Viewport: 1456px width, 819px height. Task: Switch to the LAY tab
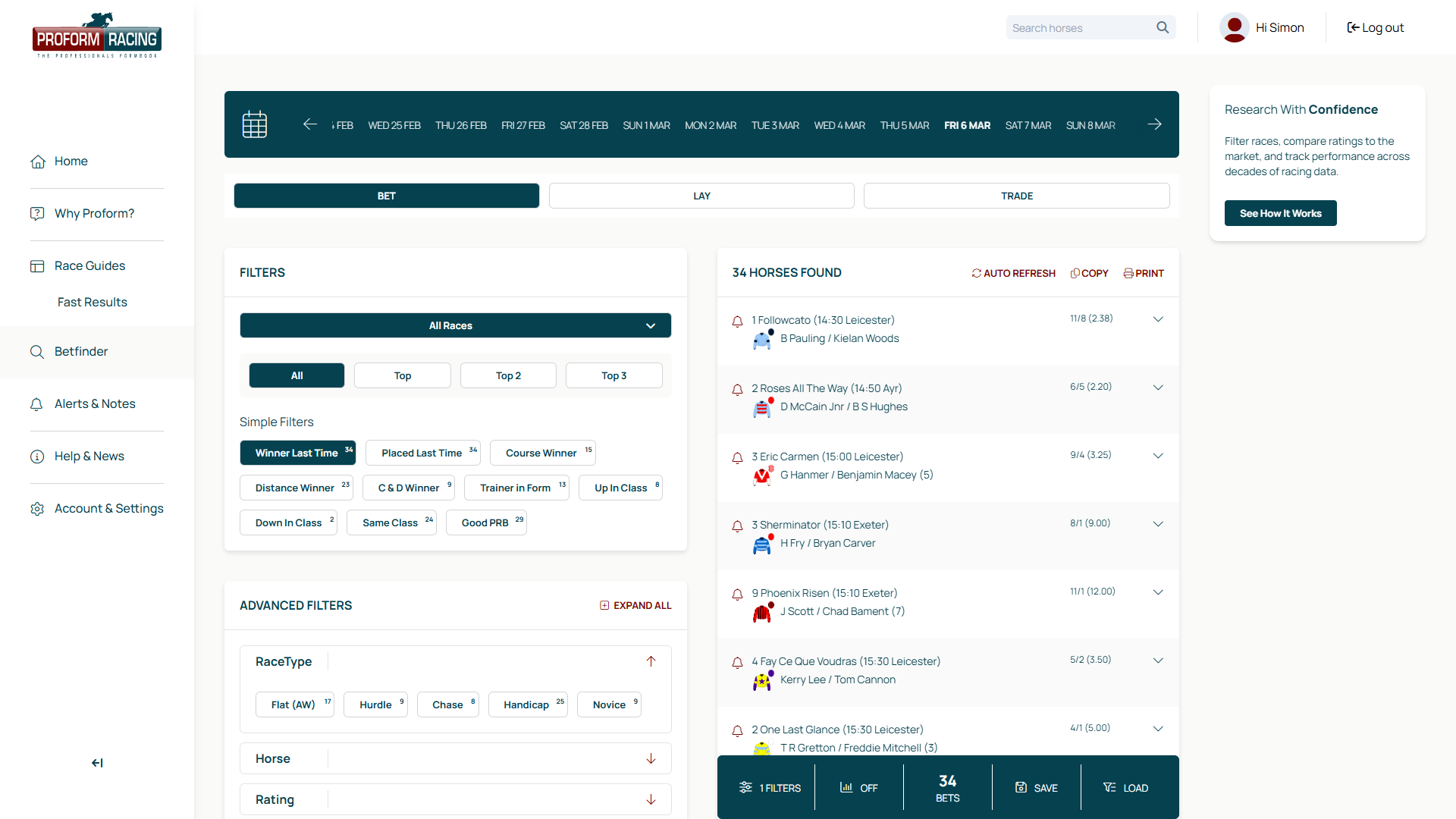(x=701, y=196)
